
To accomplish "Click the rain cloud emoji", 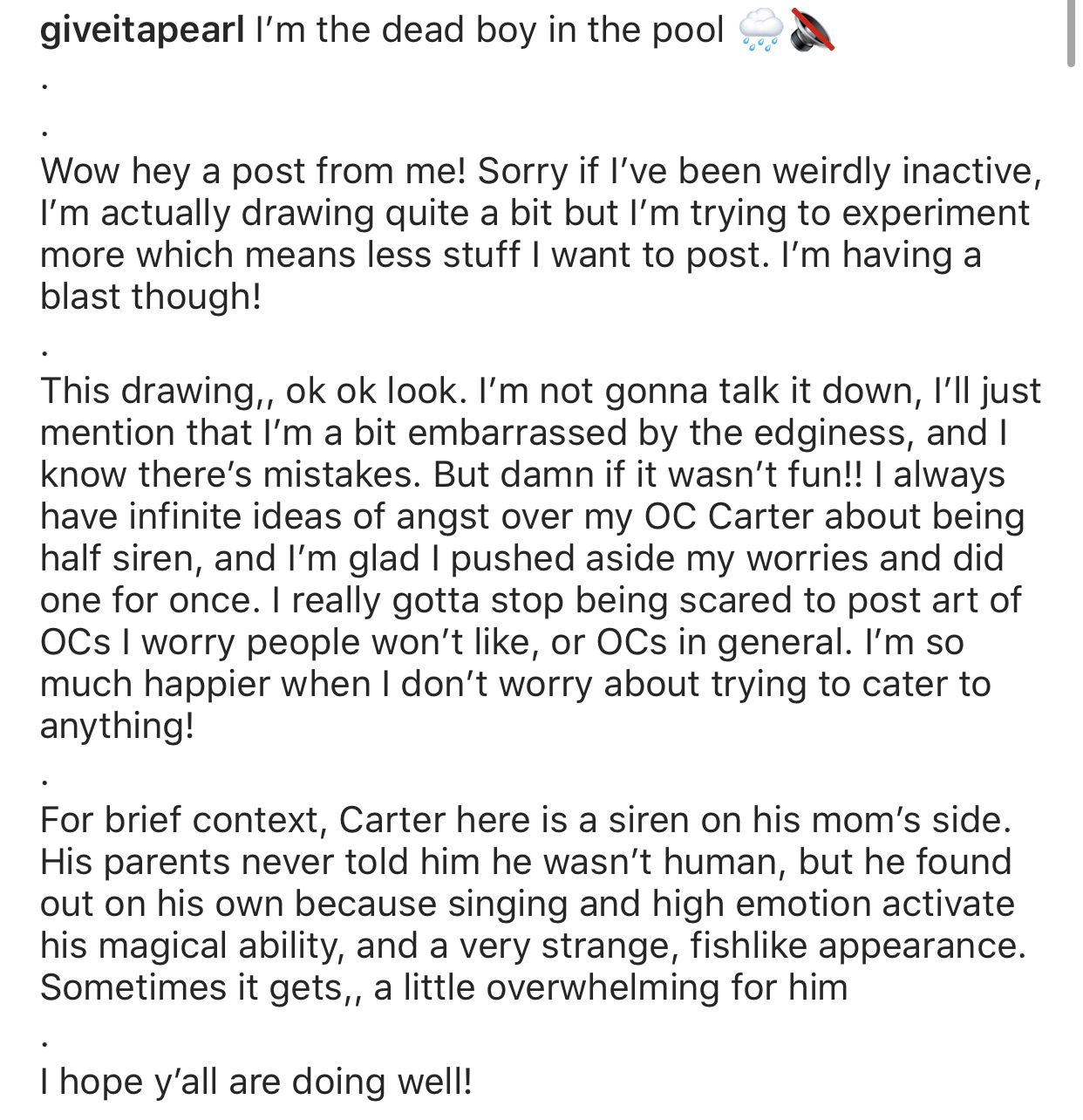I will tap(759, 33).
